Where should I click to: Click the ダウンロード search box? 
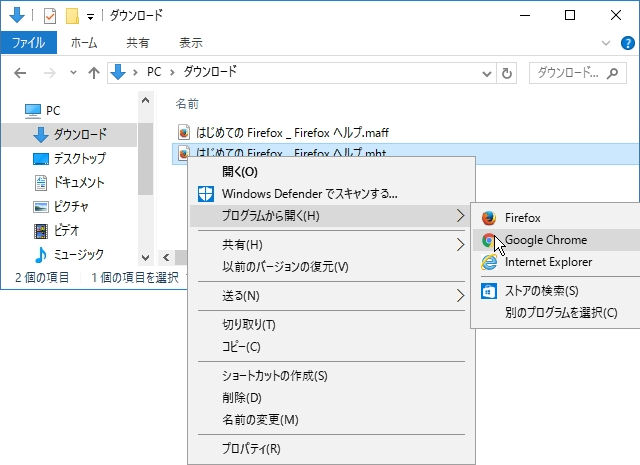tap(578, 73)
